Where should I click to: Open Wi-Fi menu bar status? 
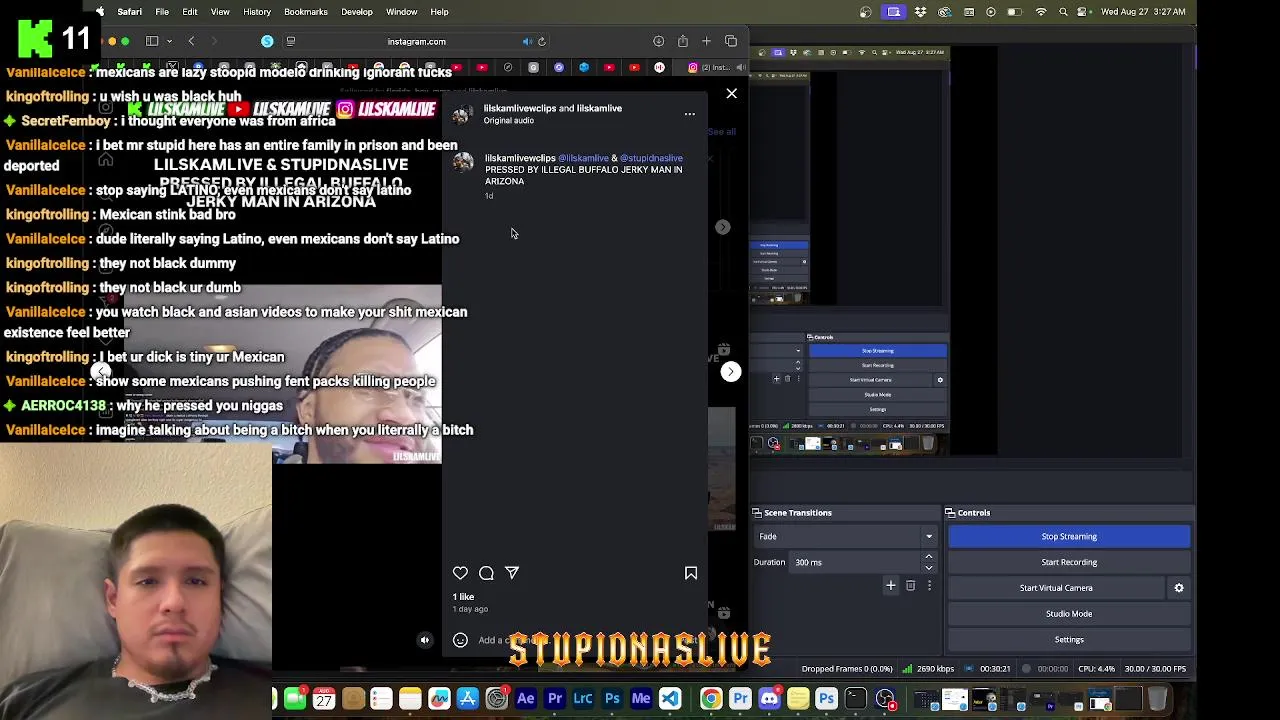(1041, 12)
